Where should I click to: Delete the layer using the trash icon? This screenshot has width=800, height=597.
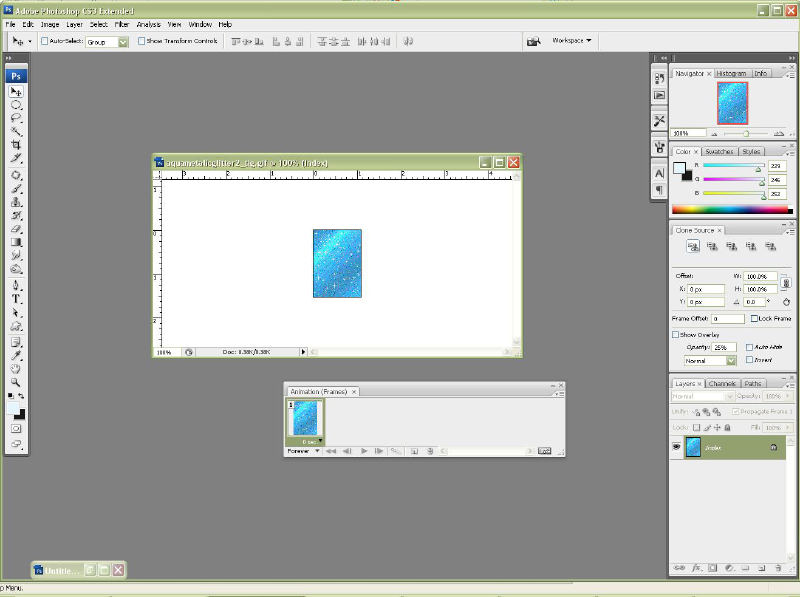[777, 568]
